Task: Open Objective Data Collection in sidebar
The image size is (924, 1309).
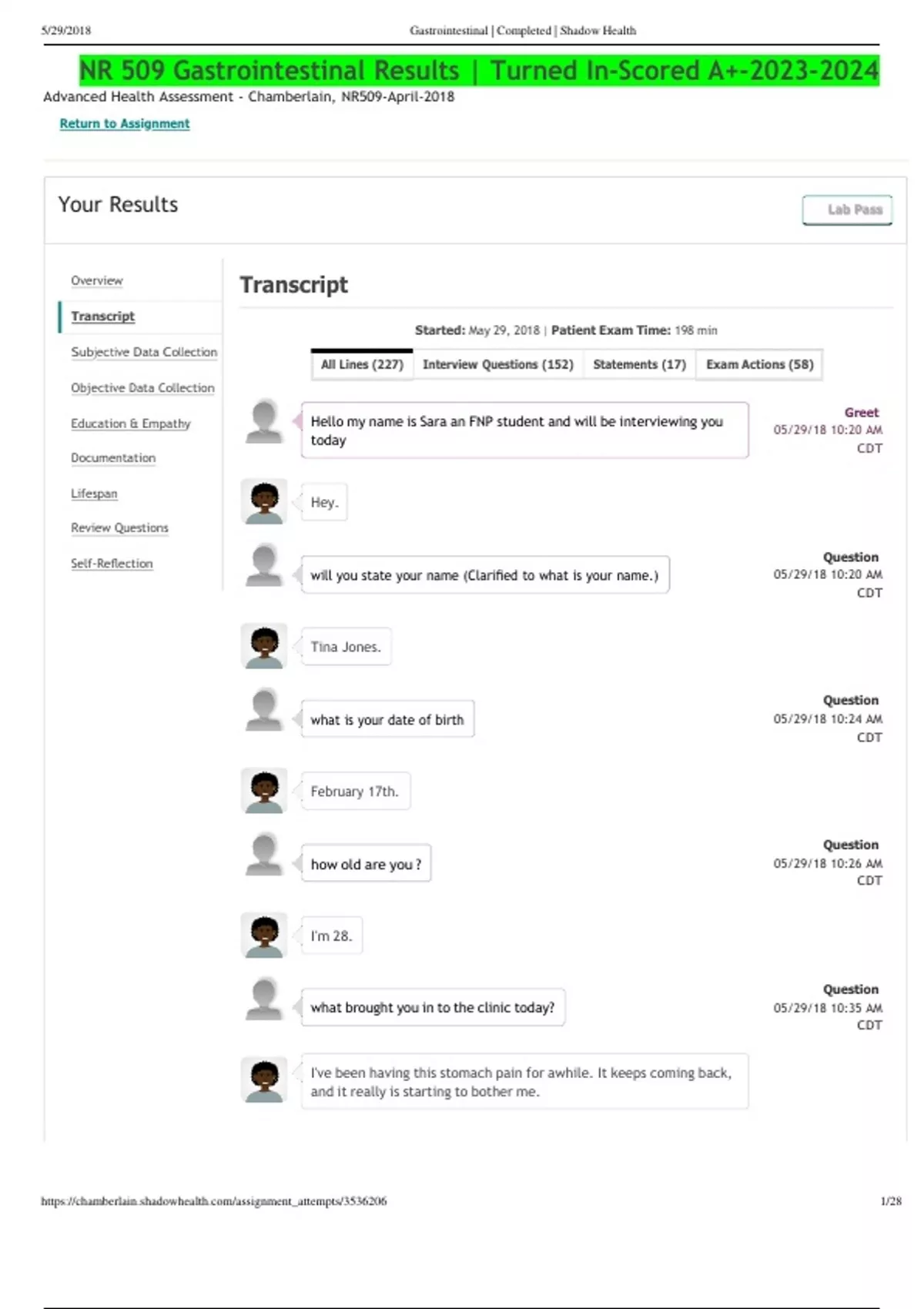Action: tap(142, 388)
